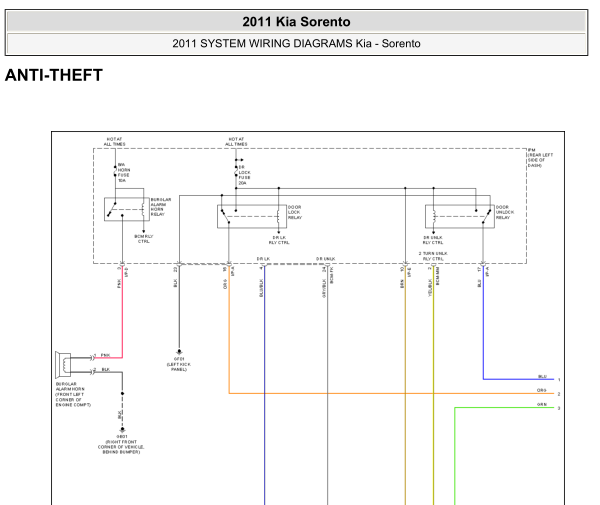Screen dimensions: 600x505
Task: Click the "2 TURN UNLK RLY CTRL" label
Action: (x=433, y=256)
